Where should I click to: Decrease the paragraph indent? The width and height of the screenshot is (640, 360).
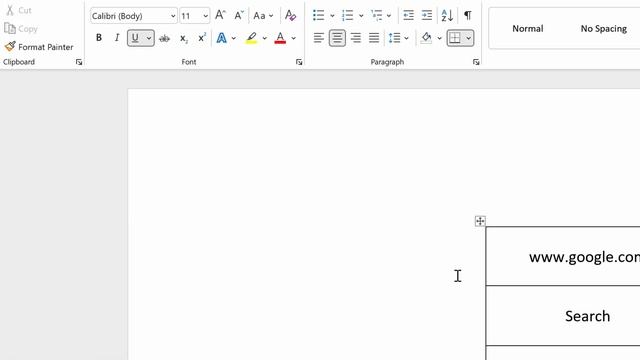point(408,16)
